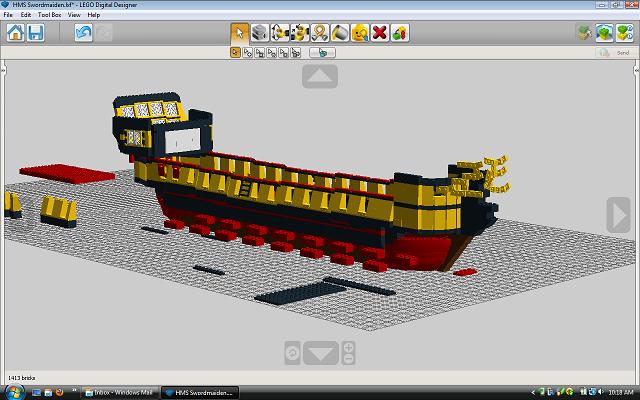
Task: Open the Windows Start menu
Action: coord(13,392)
